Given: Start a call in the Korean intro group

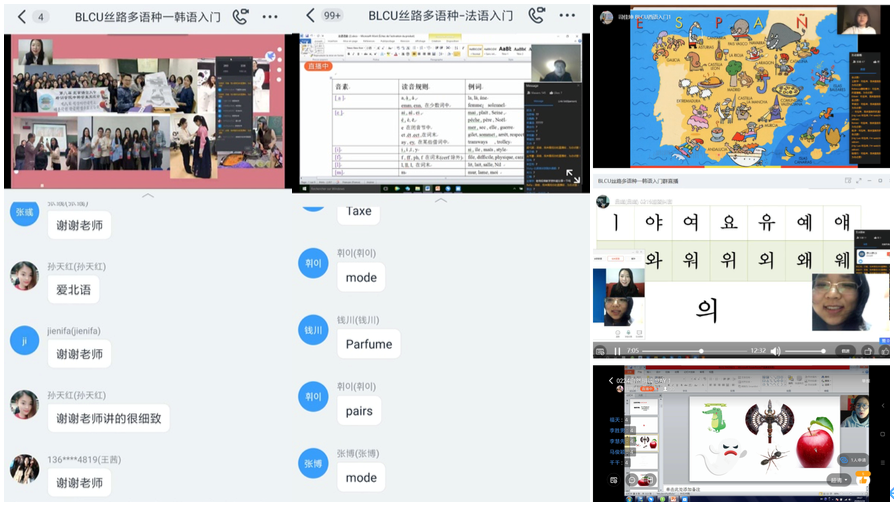Looking at the screenshot, I should 240,16.
